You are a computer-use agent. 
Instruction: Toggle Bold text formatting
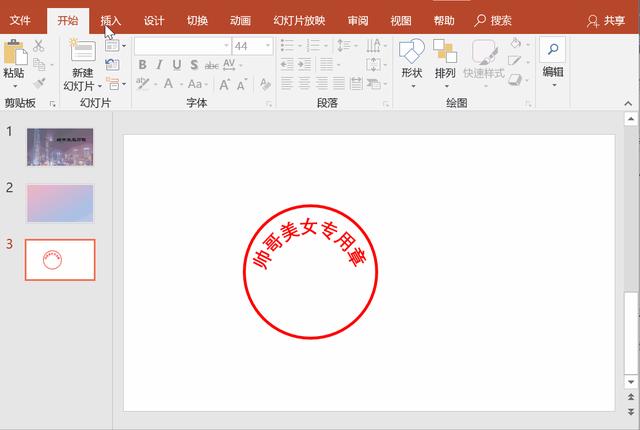click(143, 65)
